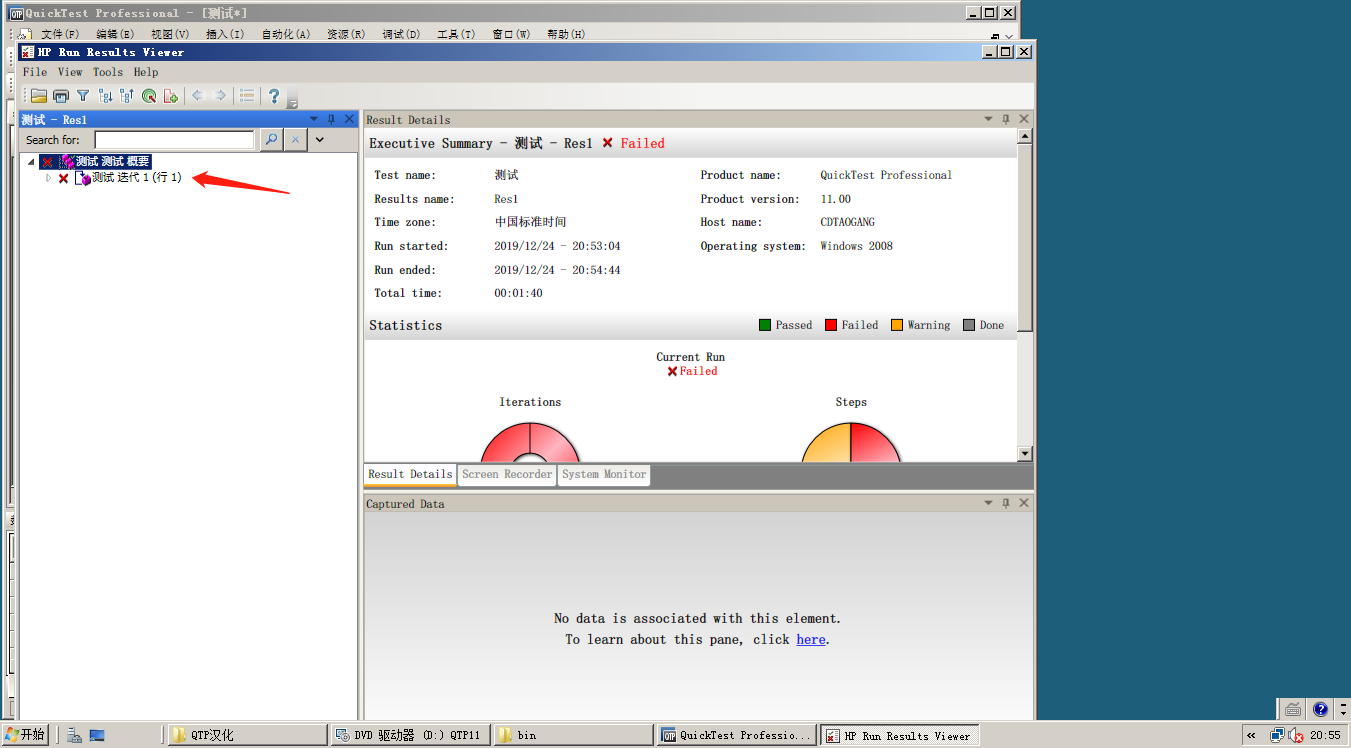The image size is (1351, 748).
Task: Click the Go Back arrow toolbar icon
Action: [x=198, y=96]
